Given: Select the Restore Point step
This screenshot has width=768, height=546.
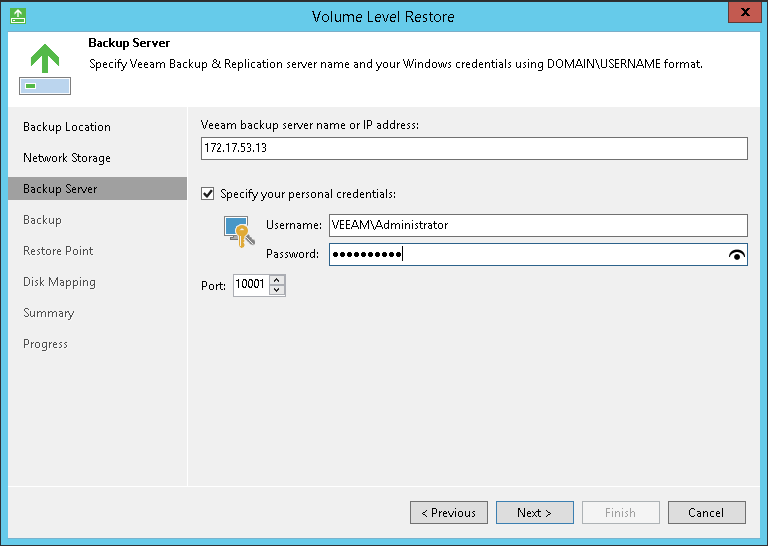Looking at the screenshot, I should (58, 251).
